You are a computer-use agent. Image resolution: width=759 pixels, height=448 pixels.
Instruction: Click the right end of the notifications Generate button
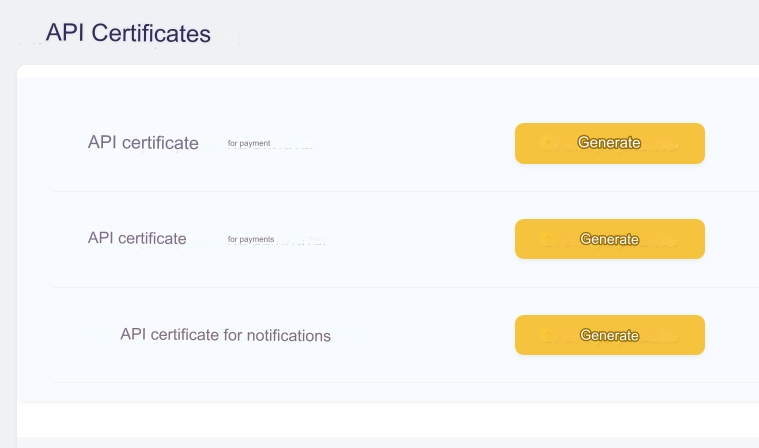click(x=690, y=335)
